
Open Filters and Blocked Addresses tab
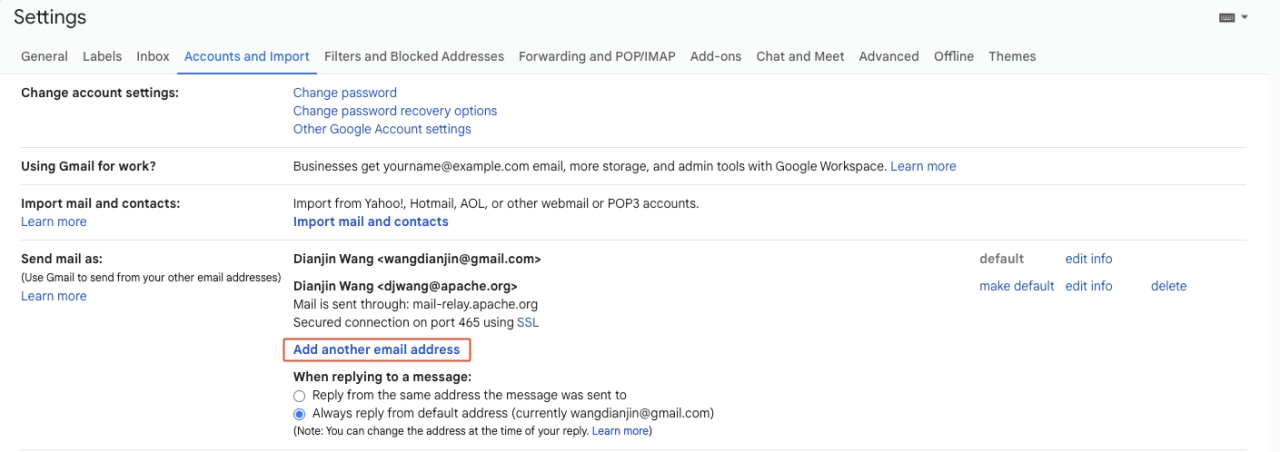[414, 57]
